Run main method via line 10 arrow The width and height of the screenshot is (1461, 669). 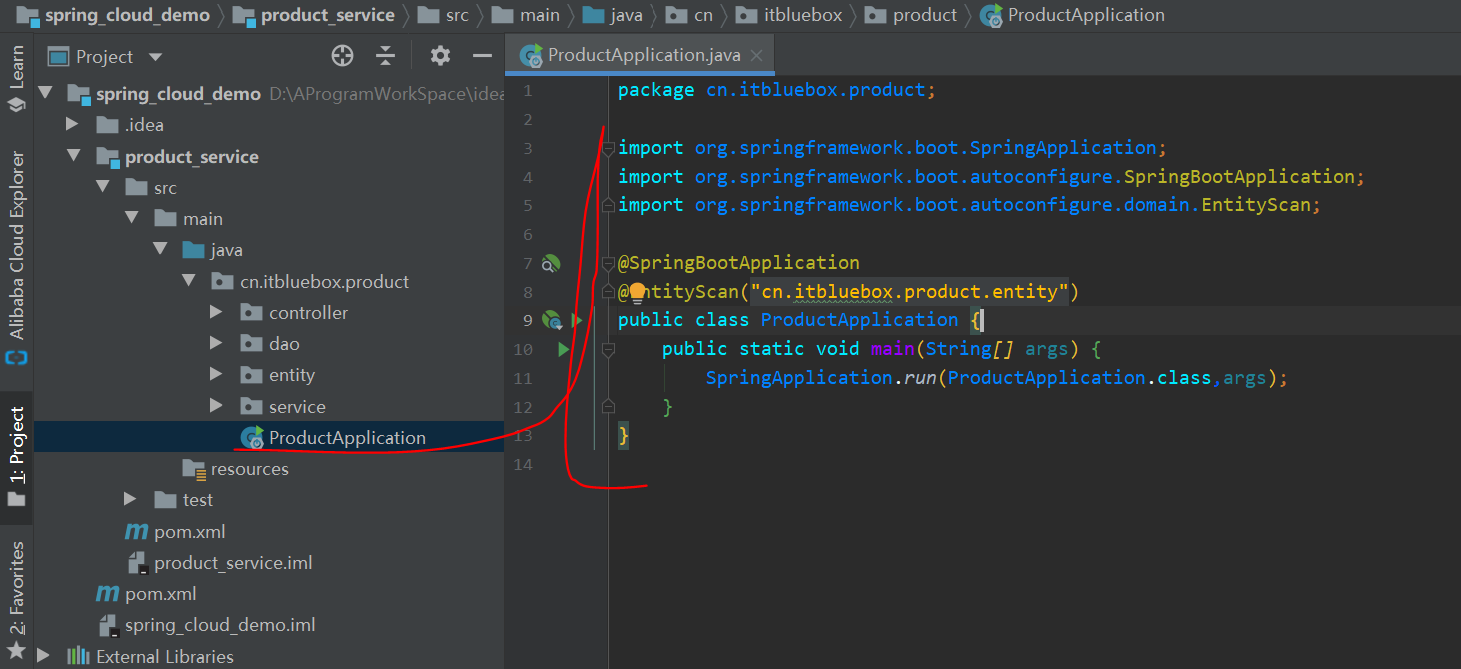point(563,350)
